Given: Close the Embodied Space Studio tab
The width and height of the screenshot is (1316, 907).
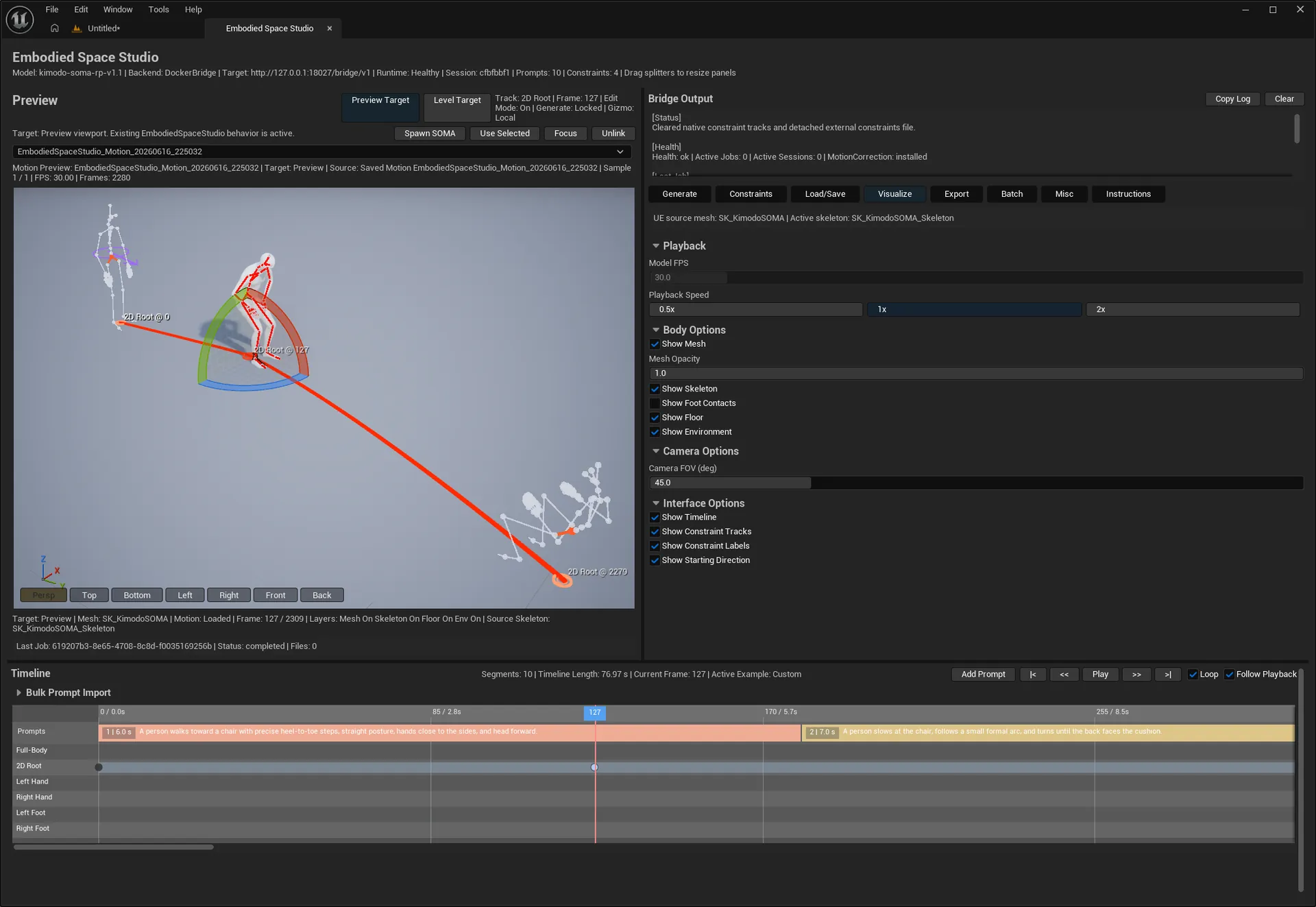Looking at the screenshot, I should (x=330, y=28).
